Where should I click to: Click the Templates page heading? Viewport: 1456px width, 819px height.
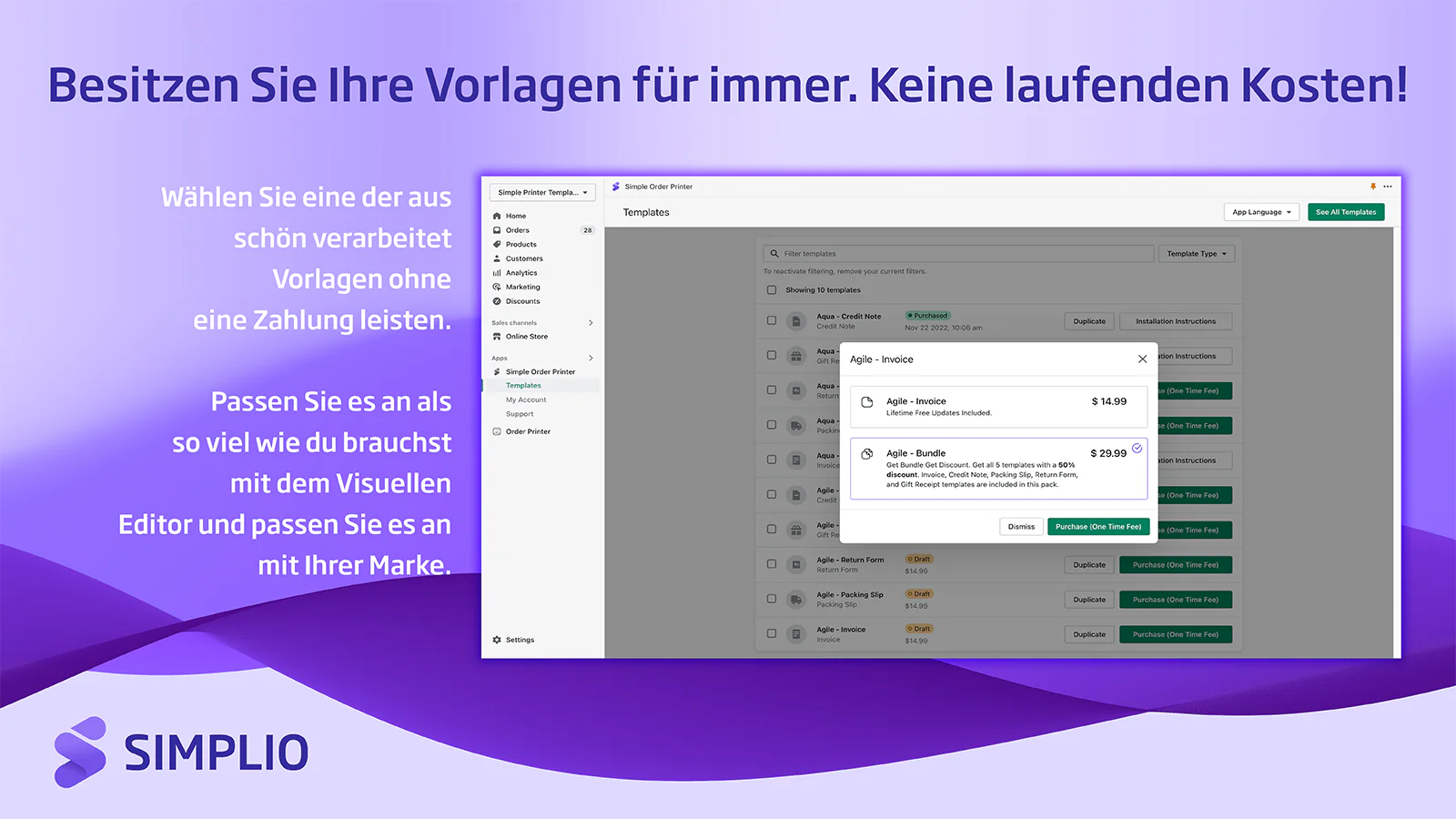(x=646, y=212)
